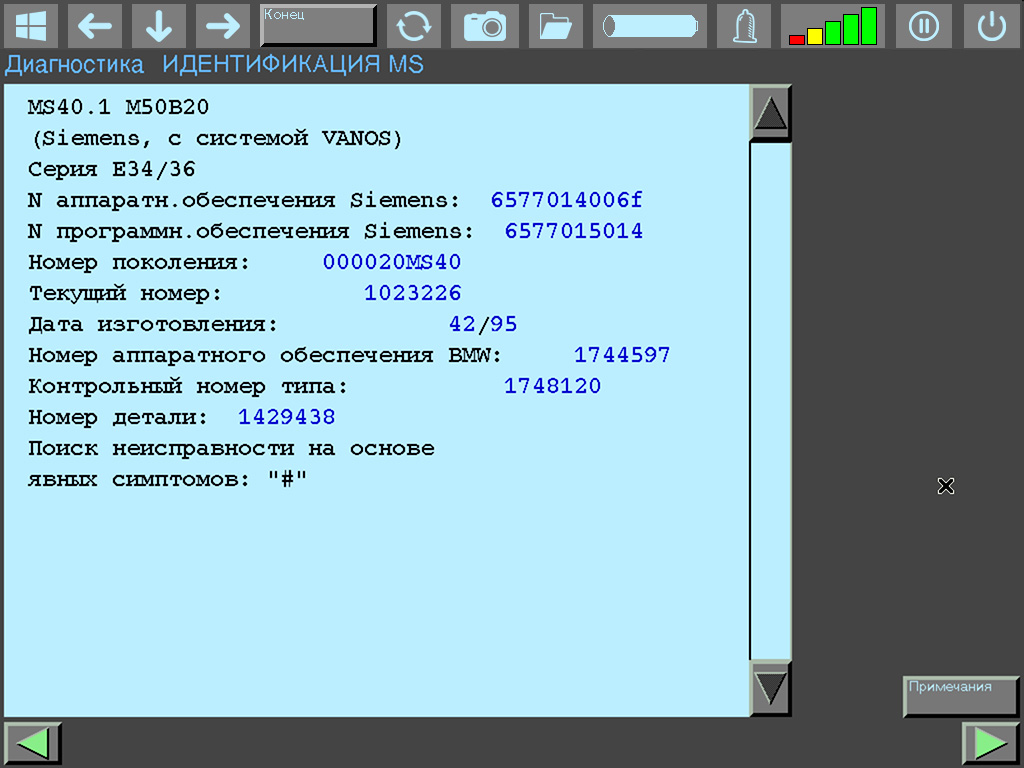This screenshot has height=768, width=1024.
Task: Click the blue right arrow in toolbar
Action: [x=222, y=26]
